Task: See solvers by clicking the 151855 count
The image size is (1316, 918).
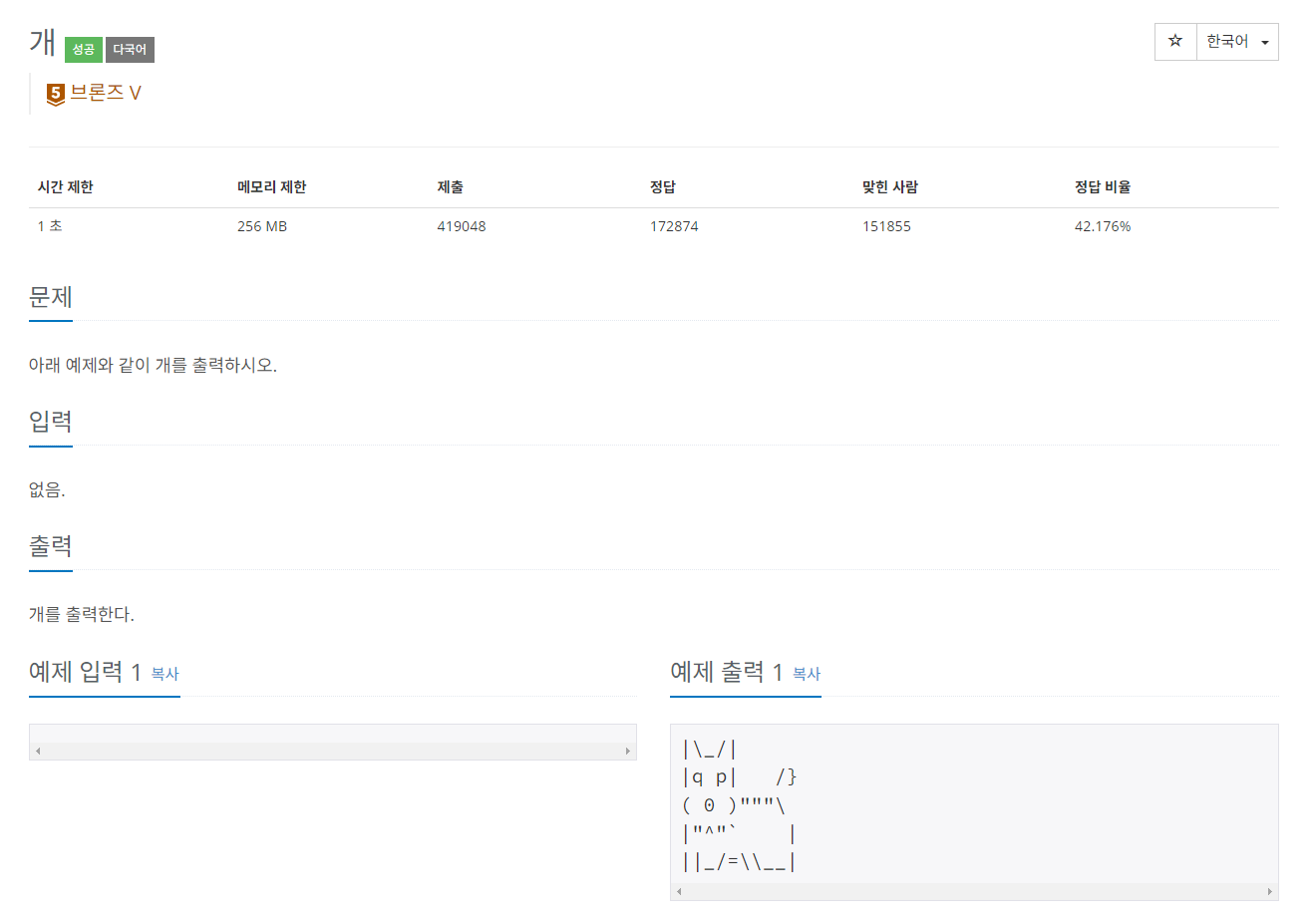Action: [886, 226]
